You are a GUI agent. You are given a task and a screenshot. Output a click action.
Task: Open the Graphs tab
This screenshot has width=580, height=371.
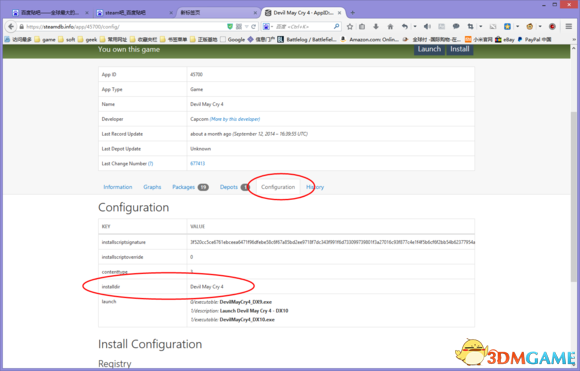[152, 187]
